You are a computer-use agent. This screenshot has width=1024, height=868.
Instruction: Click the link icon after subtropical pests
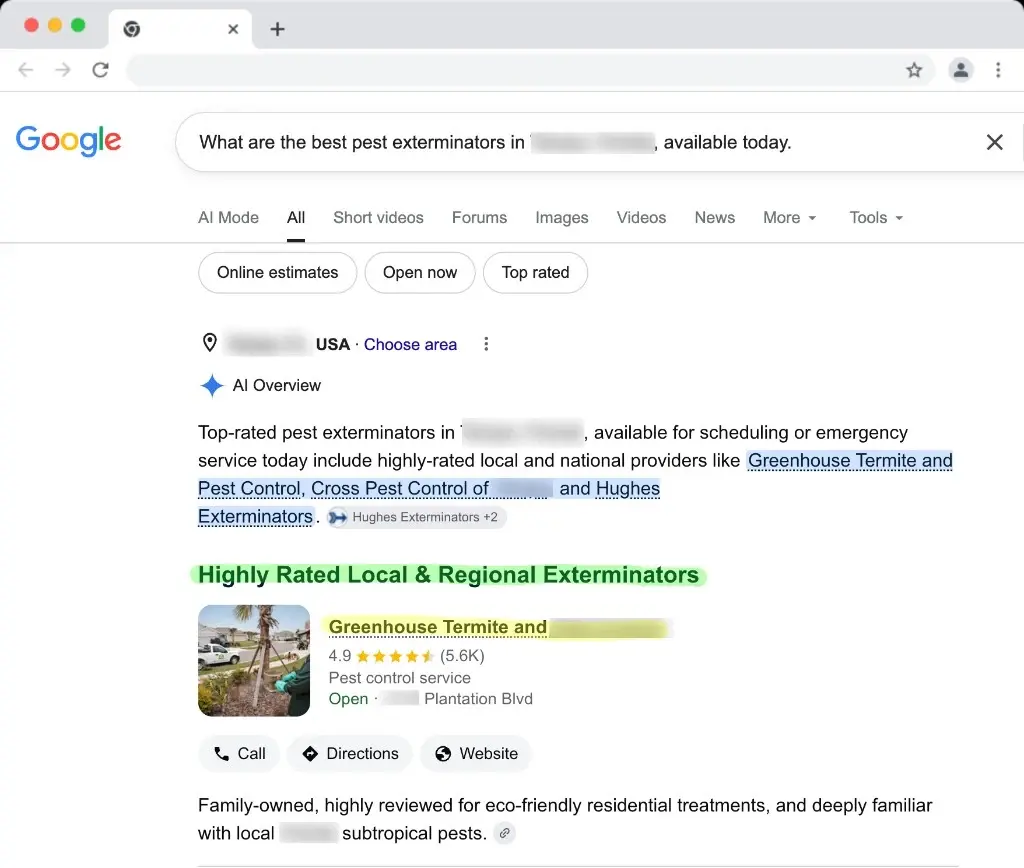pos(504,833)
